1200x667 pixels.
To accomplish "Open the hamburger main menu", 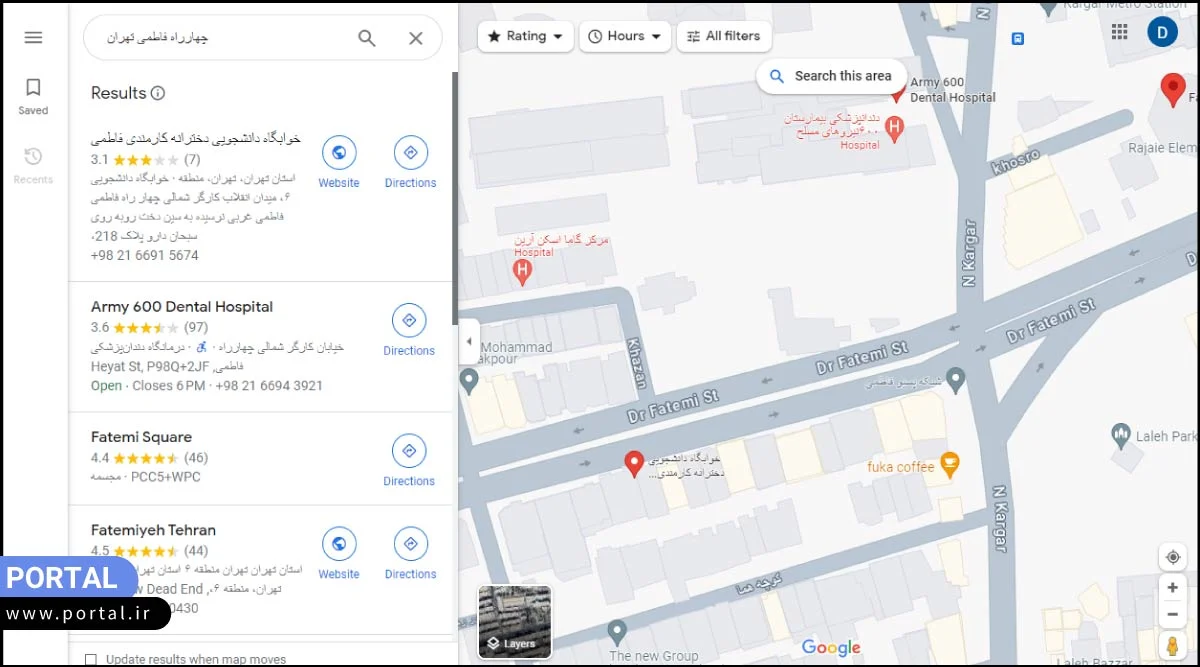I will [33, 37].
